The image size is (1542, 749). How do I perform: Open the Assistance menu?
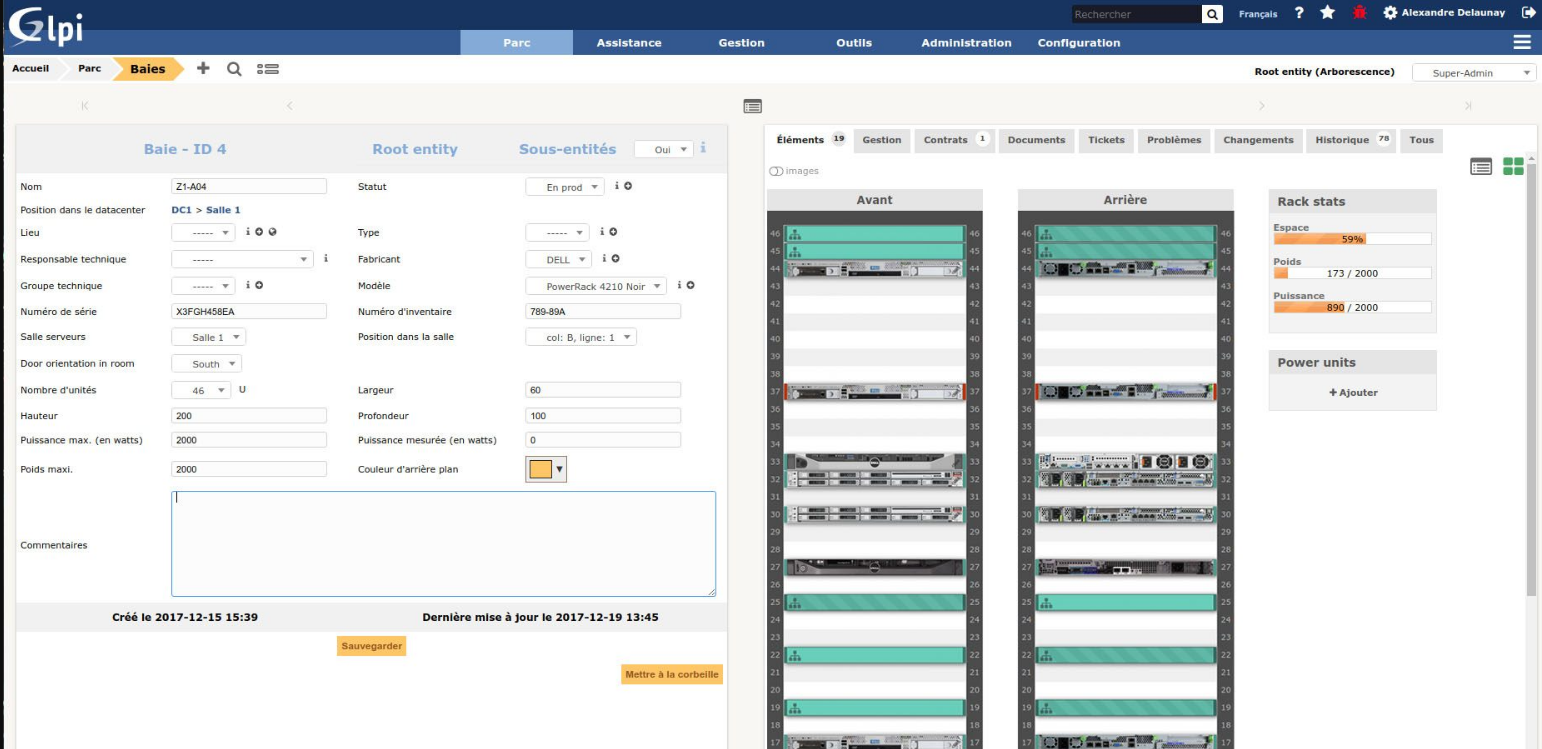[x=628, y=43]
